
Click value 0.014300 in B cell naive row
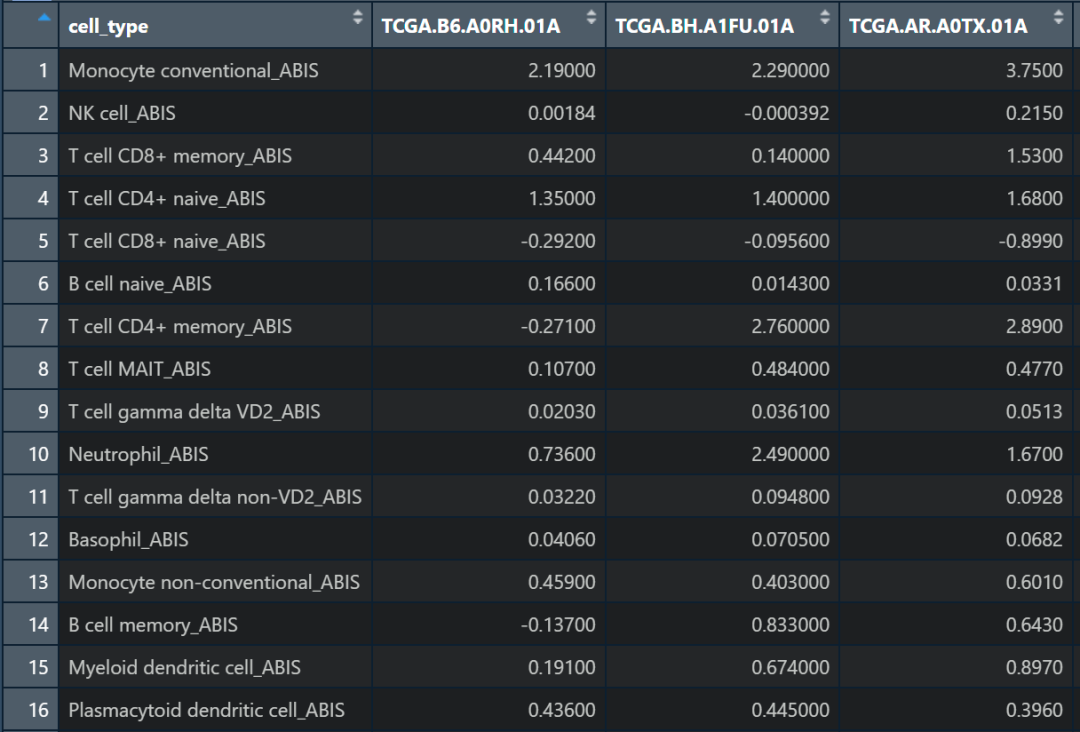pyautogui.click(x=790, y=284)
